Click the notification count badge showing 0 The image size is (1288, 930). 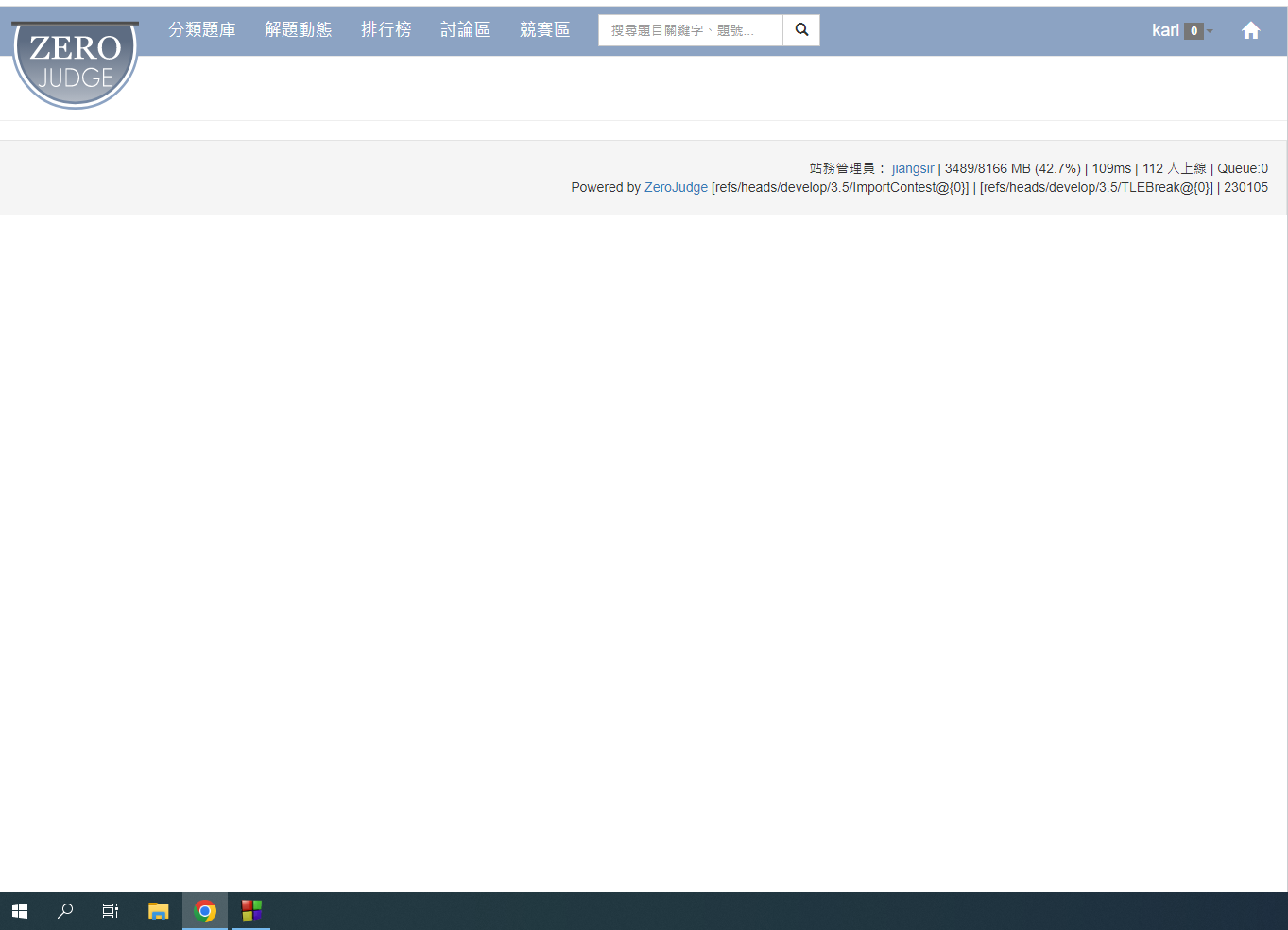pyautogui.click(x=1194, y=31)
